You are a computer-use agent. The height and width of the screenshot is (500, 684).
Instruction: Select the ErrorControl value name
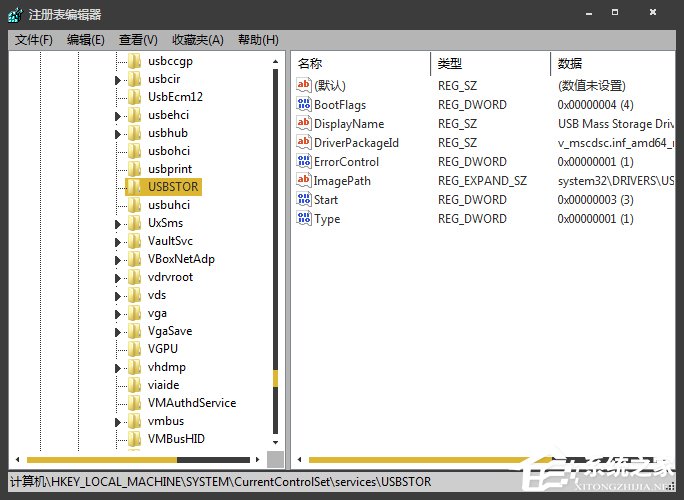coord(346,162)
